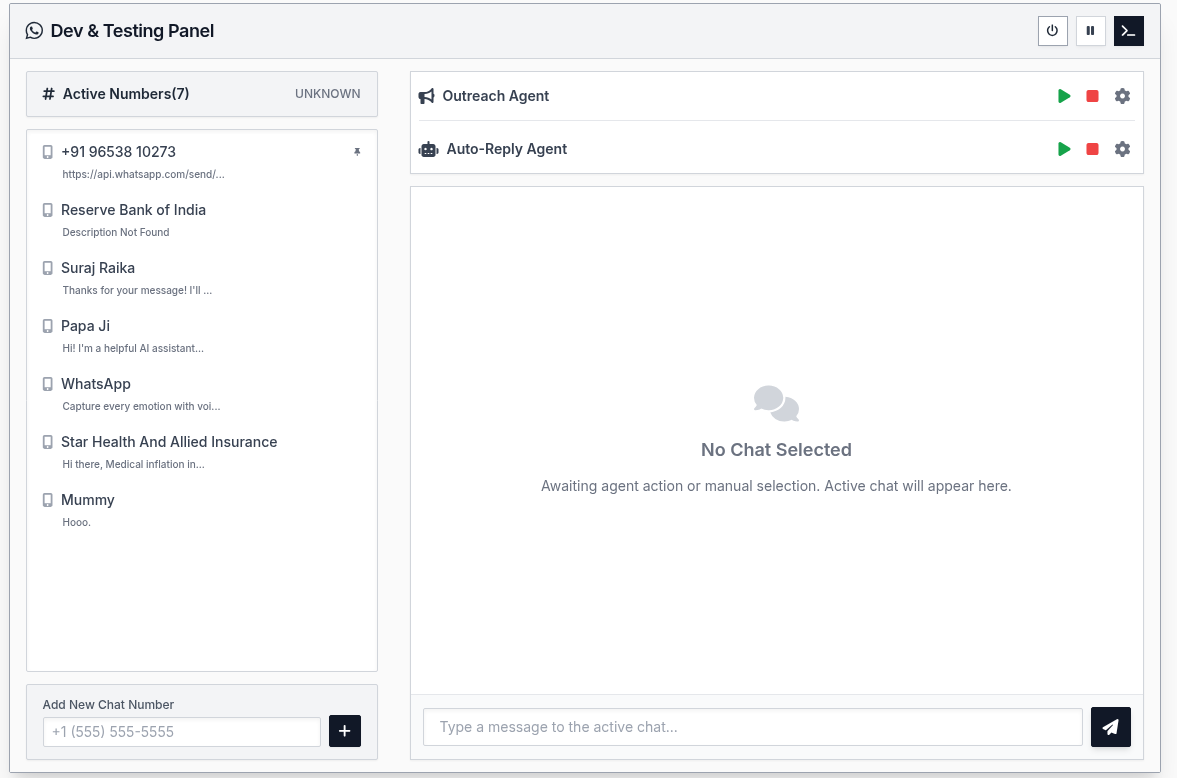Click the power button in header
This screenshot has height=778, width=1177.
(1052, 31)
